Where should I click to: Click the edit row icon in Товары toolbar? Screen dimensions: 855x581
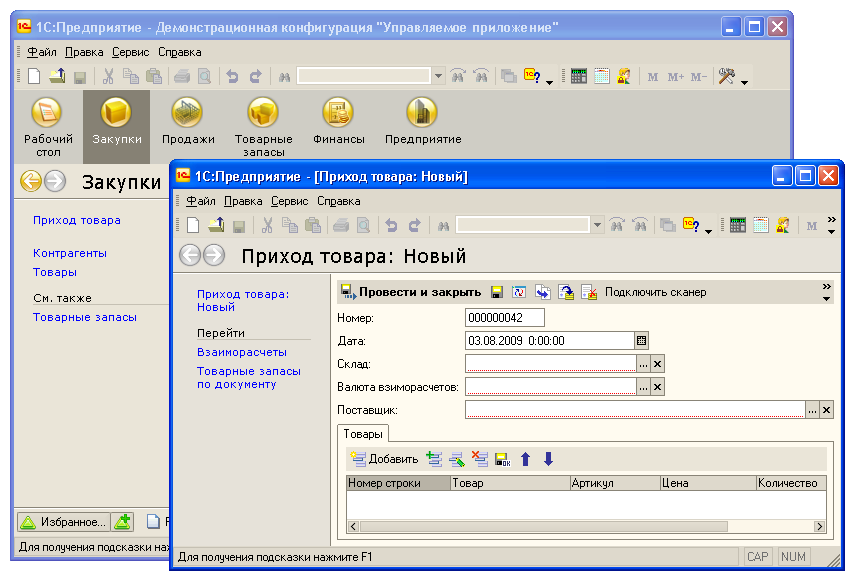[457, 459]
